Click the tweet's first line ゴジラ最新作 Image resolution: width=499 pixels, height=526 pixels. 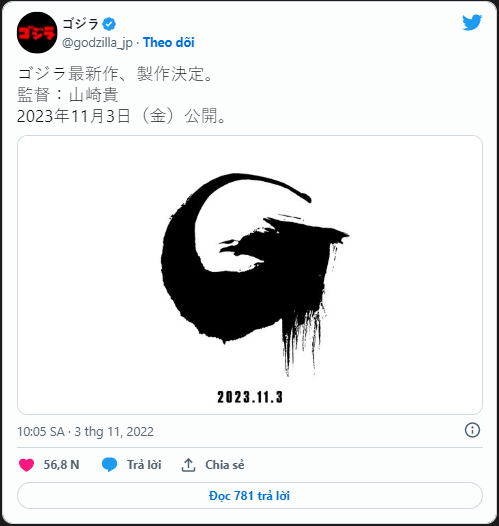click(x=116, y=74)
